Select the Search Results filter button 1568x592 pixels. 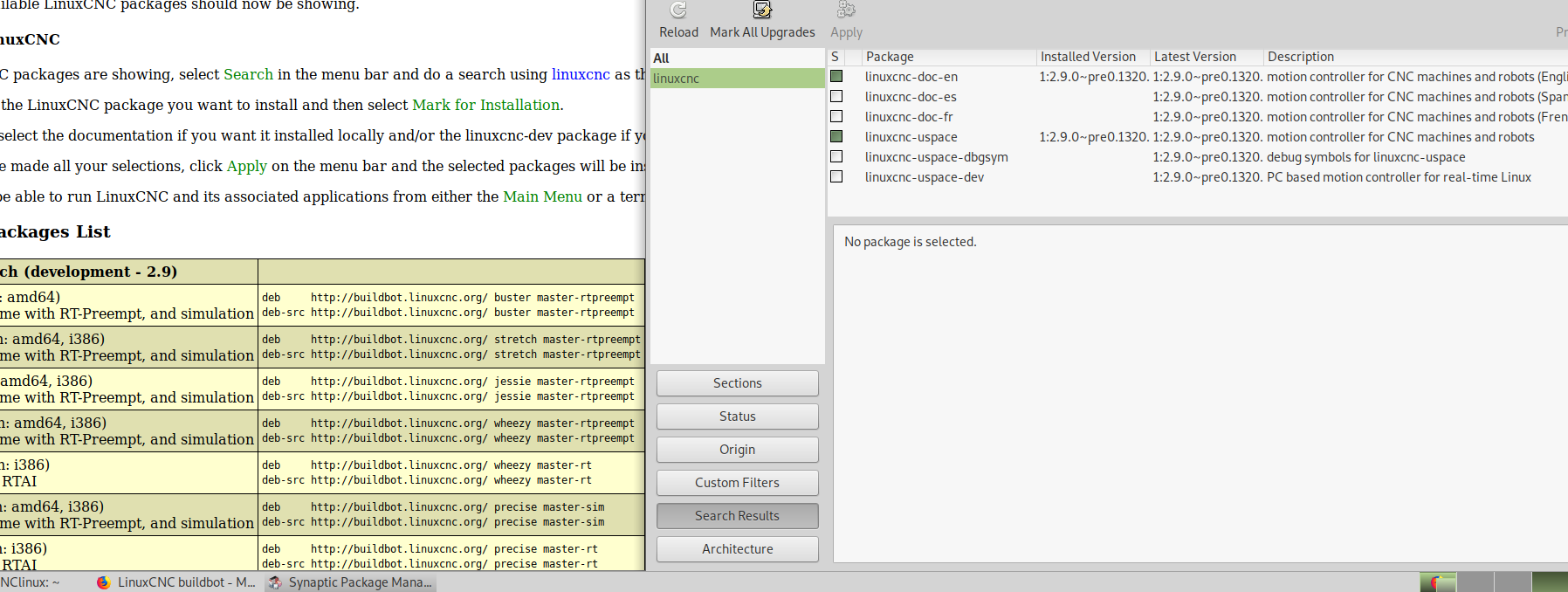(x=738, y=516)
